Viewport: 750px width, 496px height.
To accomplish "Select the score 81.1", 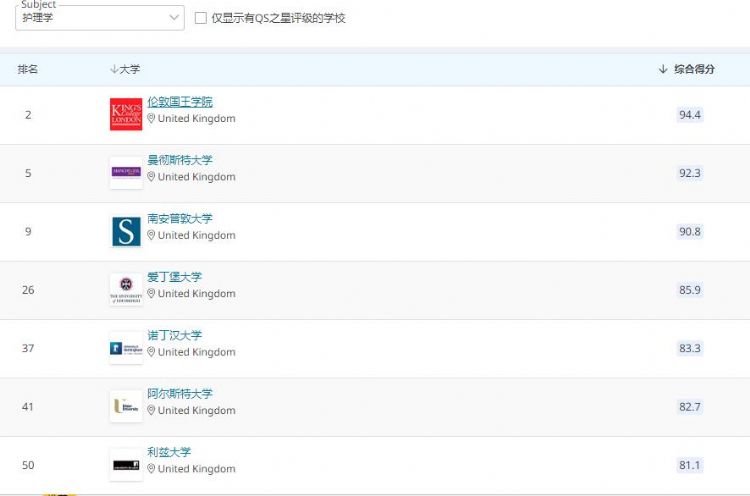I will (690, 465).
